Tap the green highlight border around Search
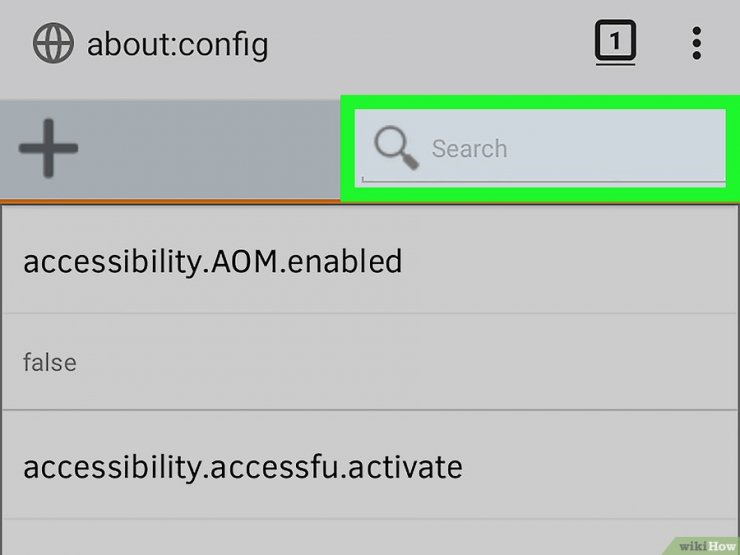Image resolution: width=740 pixels, height=555 pixels. click(x=540, y=102)
